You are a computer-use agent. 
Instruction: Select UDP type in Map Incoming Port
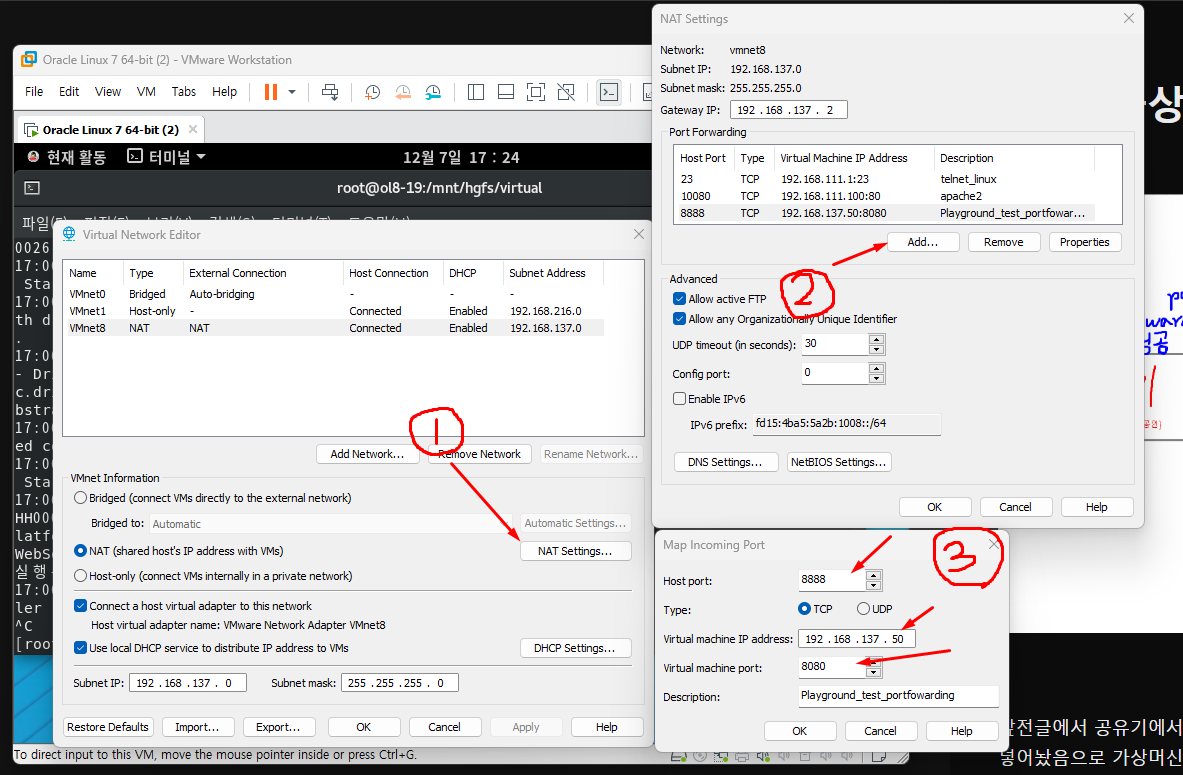863,609
